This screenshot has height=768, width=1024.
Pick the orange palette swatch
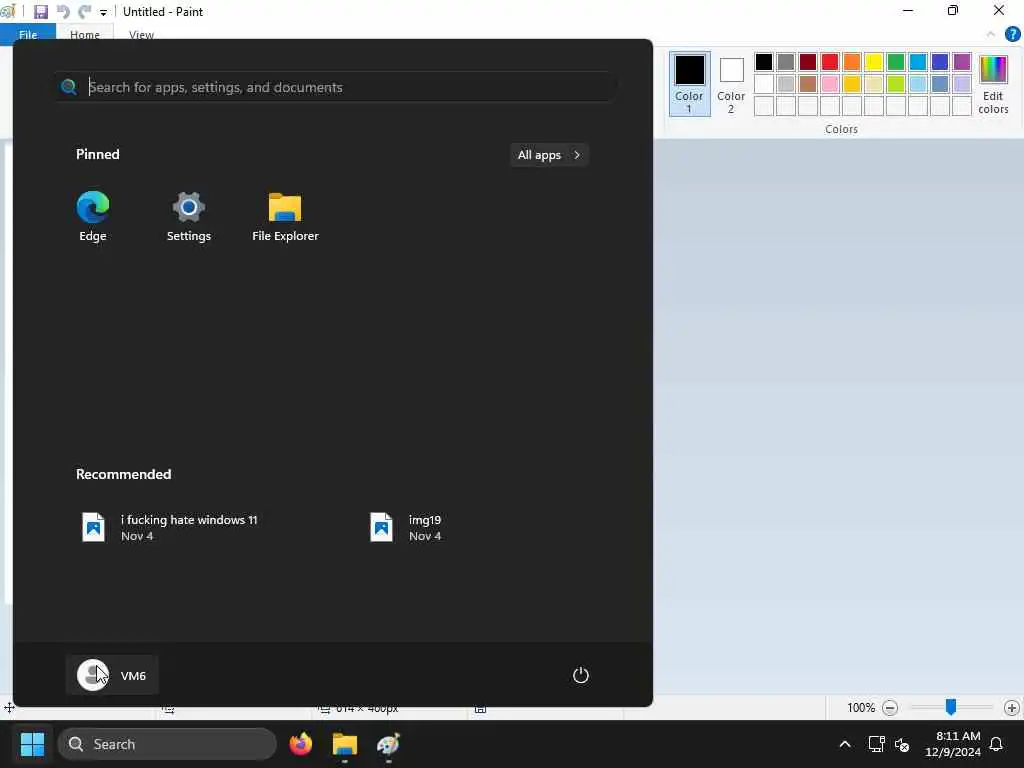coord(852,62)
